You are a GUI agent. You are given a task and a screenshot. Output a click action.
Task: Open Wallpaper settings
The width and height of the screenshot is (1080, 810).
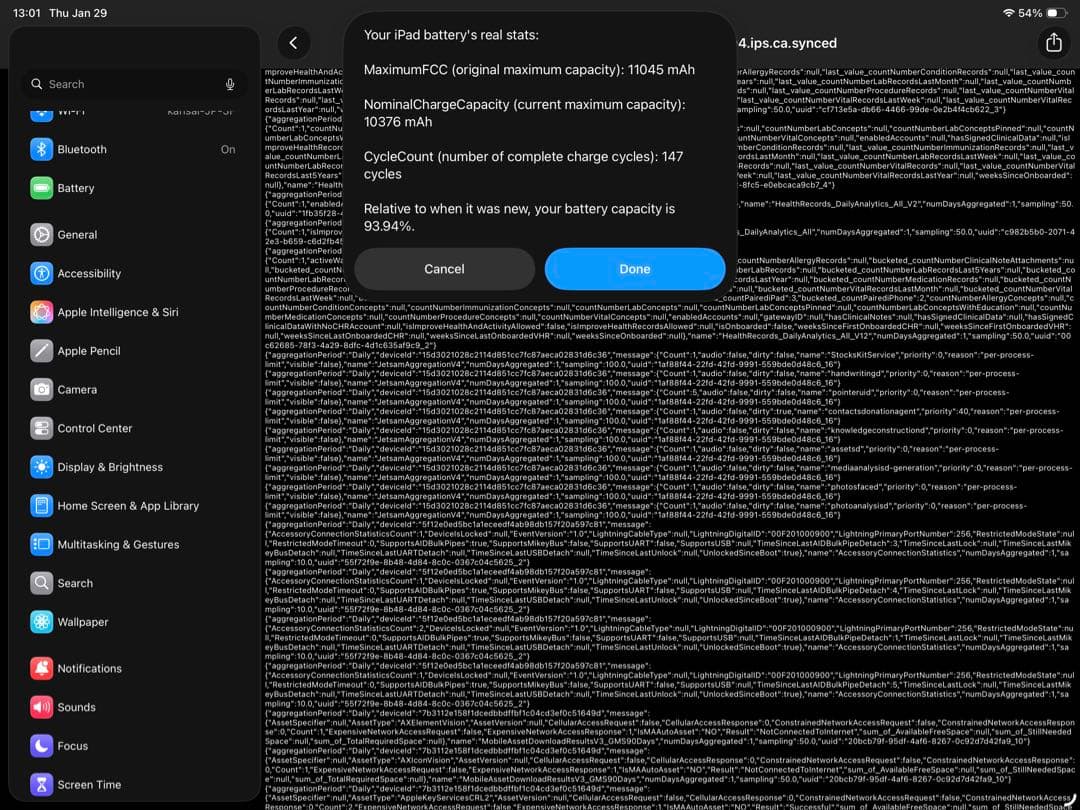(83, 622)
